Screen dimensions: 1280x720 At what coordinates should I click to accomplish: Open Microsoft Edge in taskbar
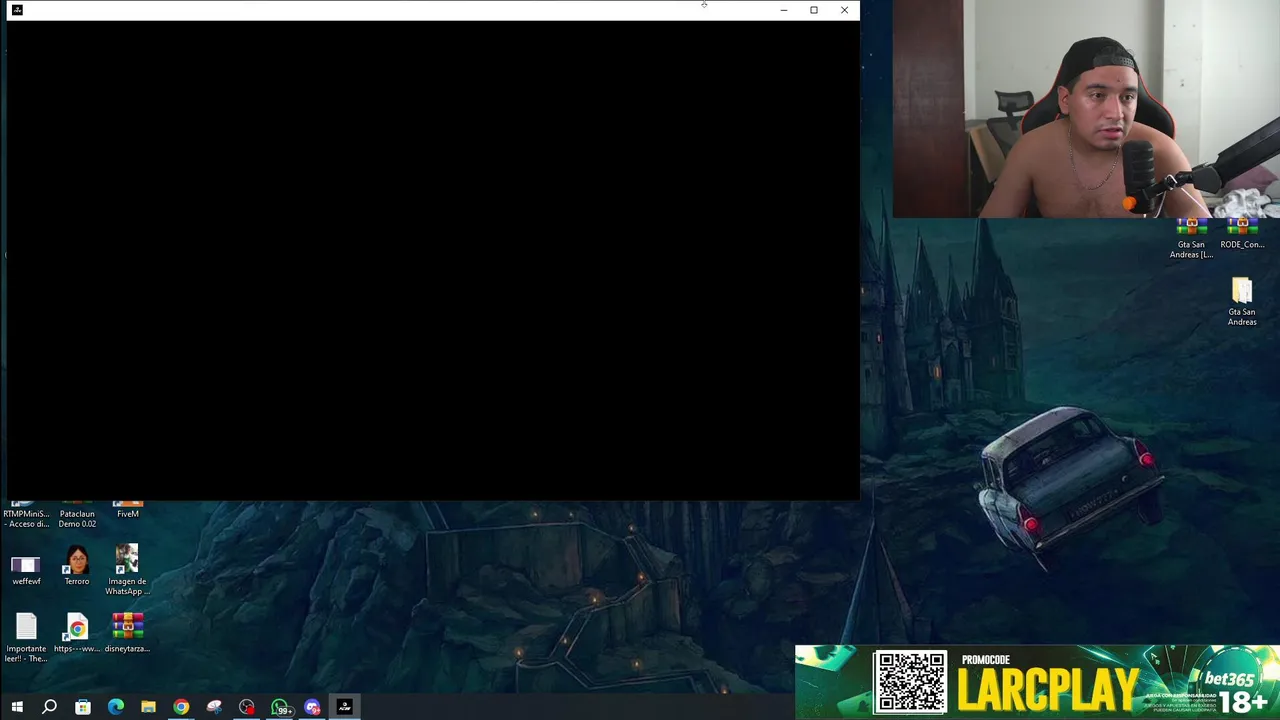click(116, 707)
